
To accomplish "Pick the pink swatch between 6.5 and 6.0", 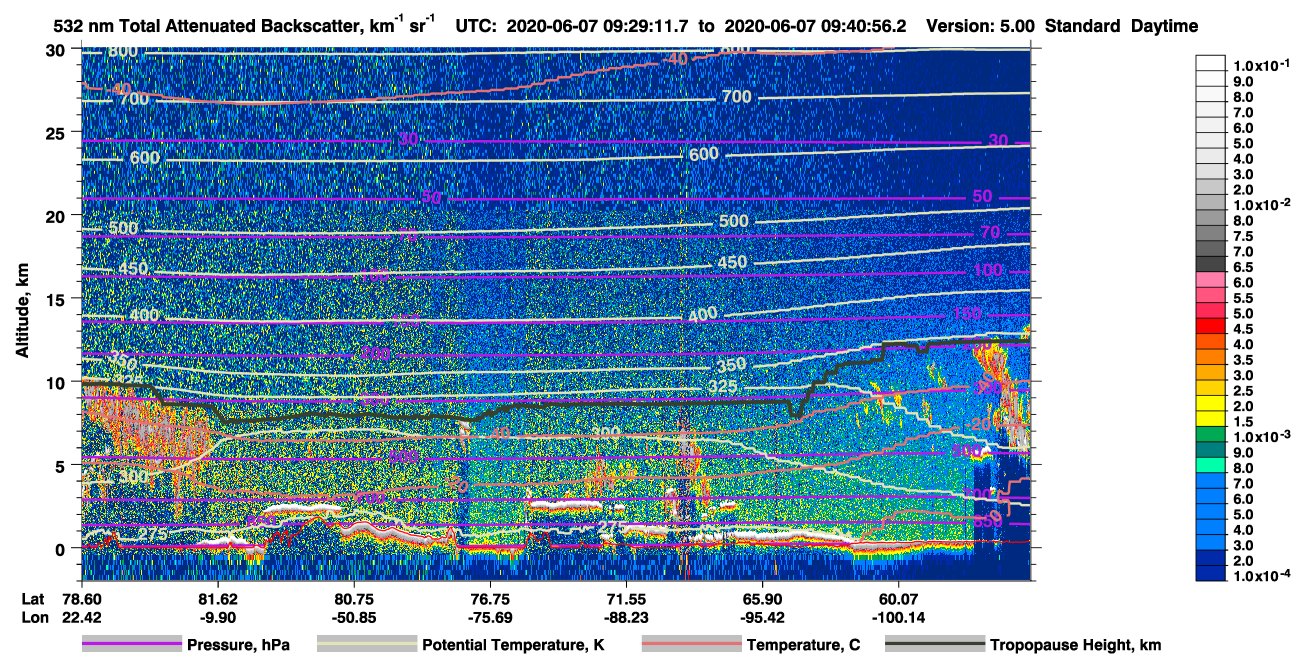I will (1211, 277).
